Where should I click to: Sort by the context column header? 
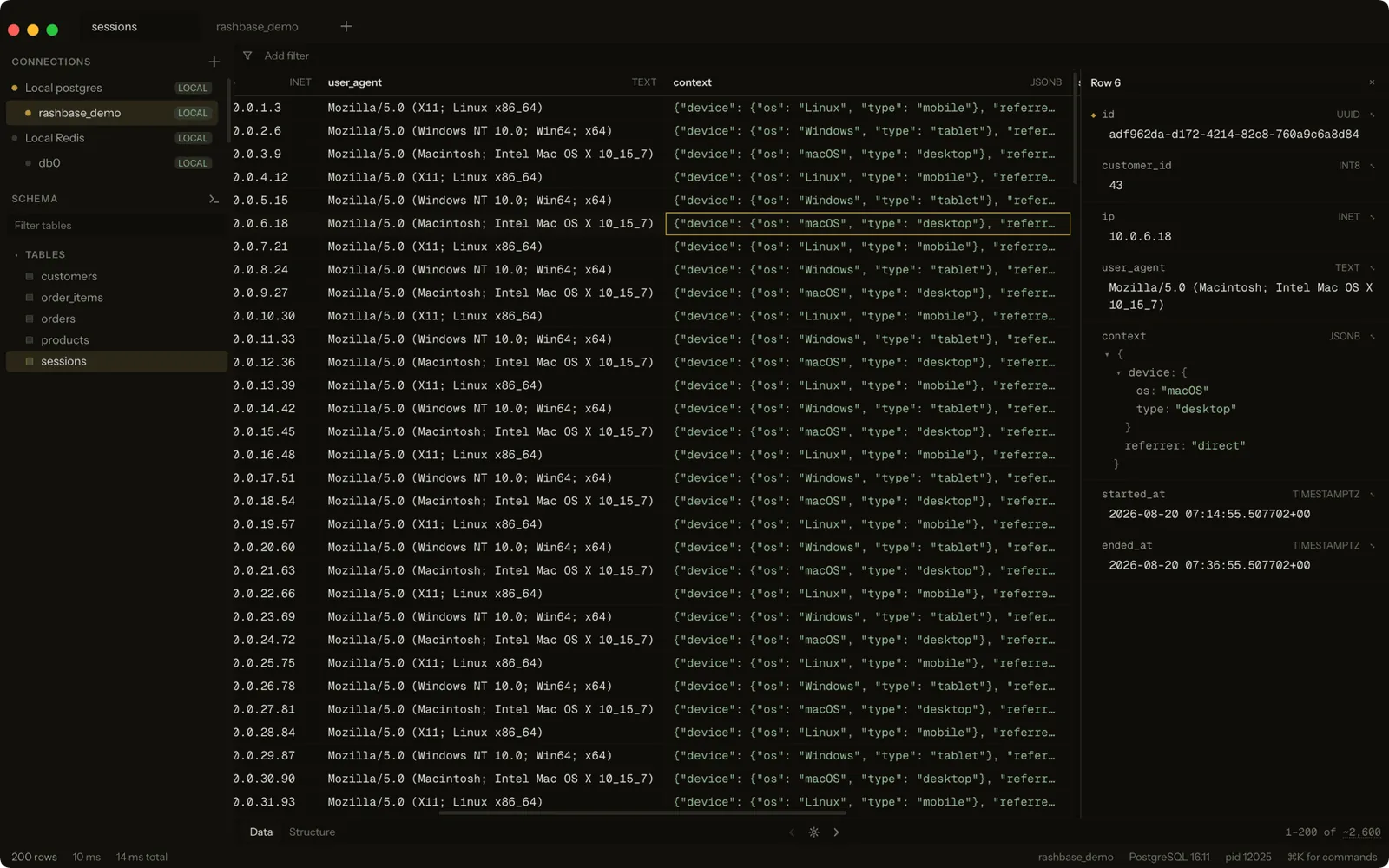[867, 82]
